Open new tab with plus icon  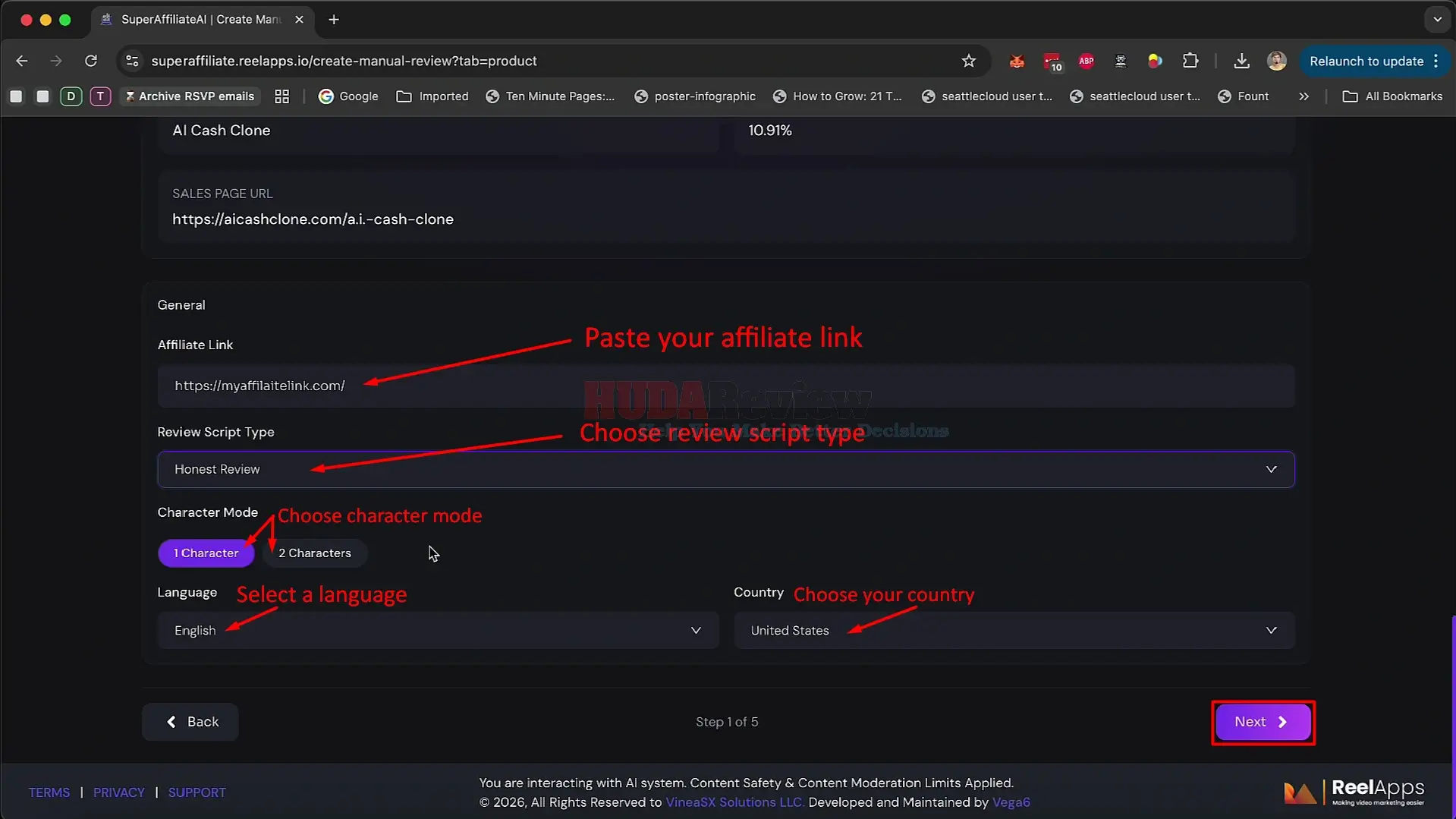[x=334, y=20]
